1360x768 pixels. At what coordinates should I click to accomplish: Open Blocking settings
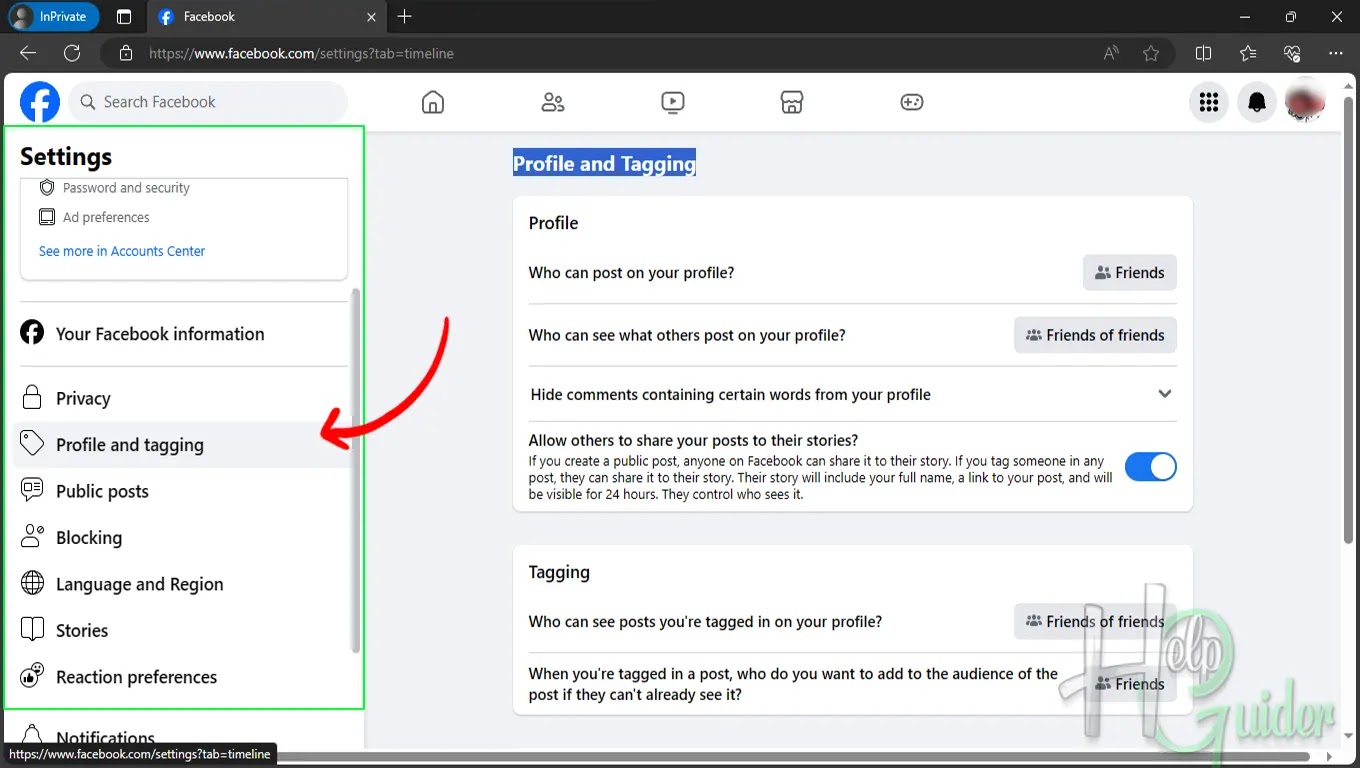[183, 538]
